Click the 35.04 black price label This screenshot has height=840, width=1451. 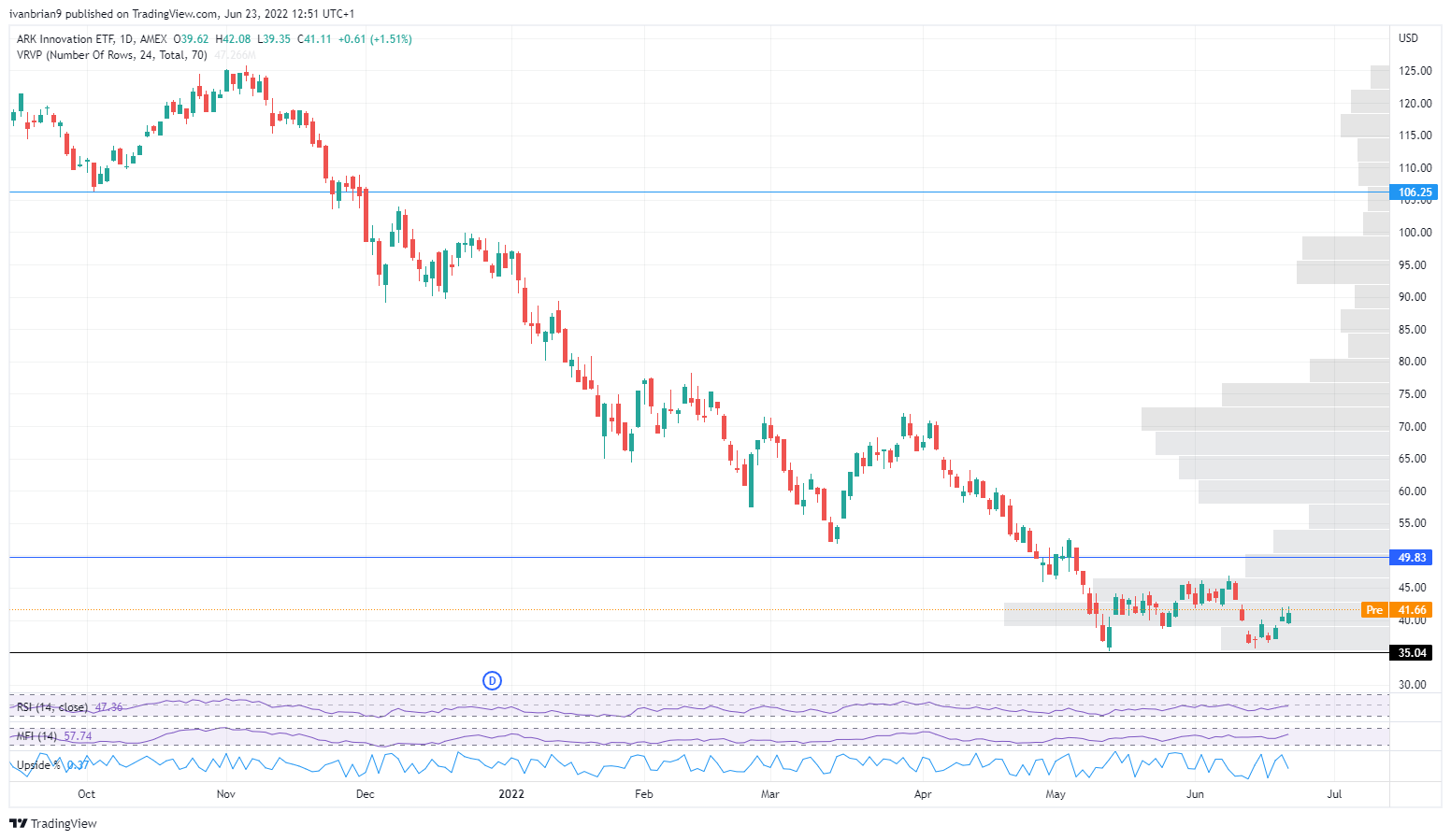click(x=1413, y=653)
